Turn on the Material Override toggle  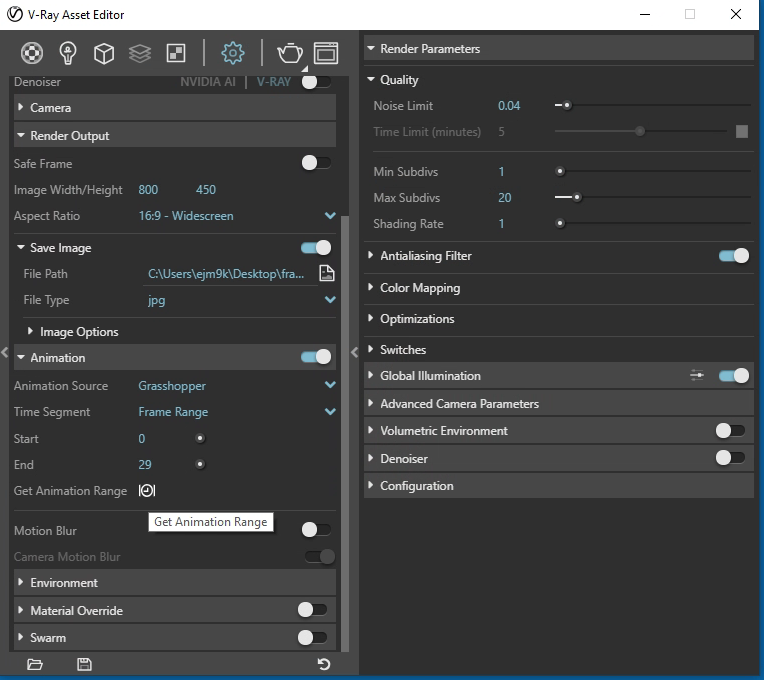[313, 609]
